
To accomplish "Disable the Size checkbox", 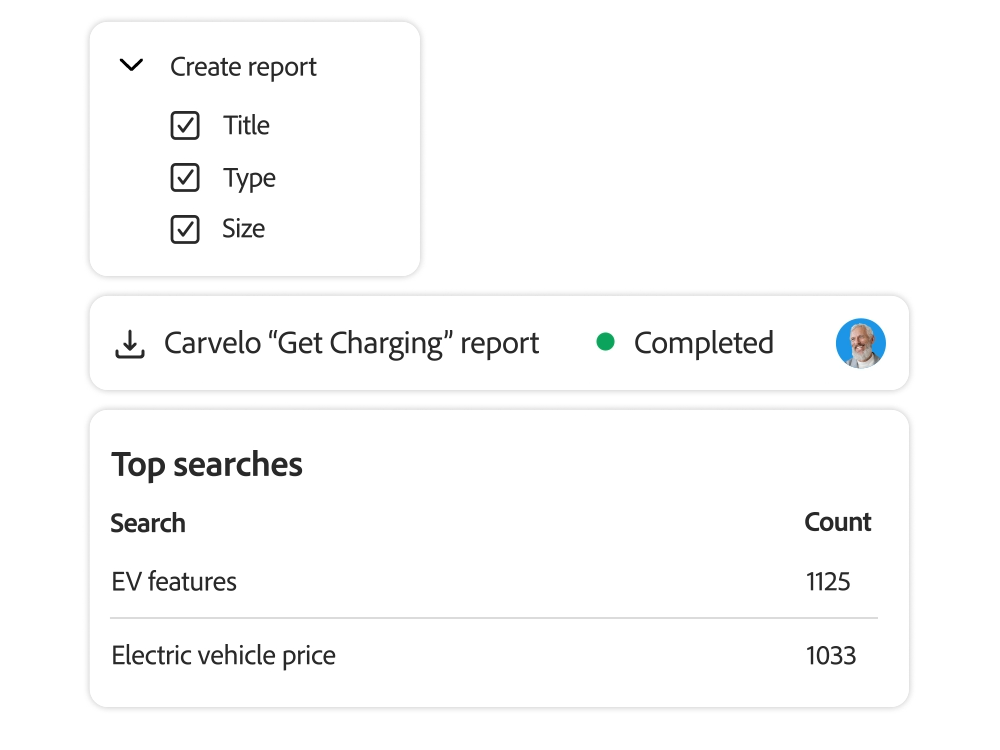I will (185, 229).
